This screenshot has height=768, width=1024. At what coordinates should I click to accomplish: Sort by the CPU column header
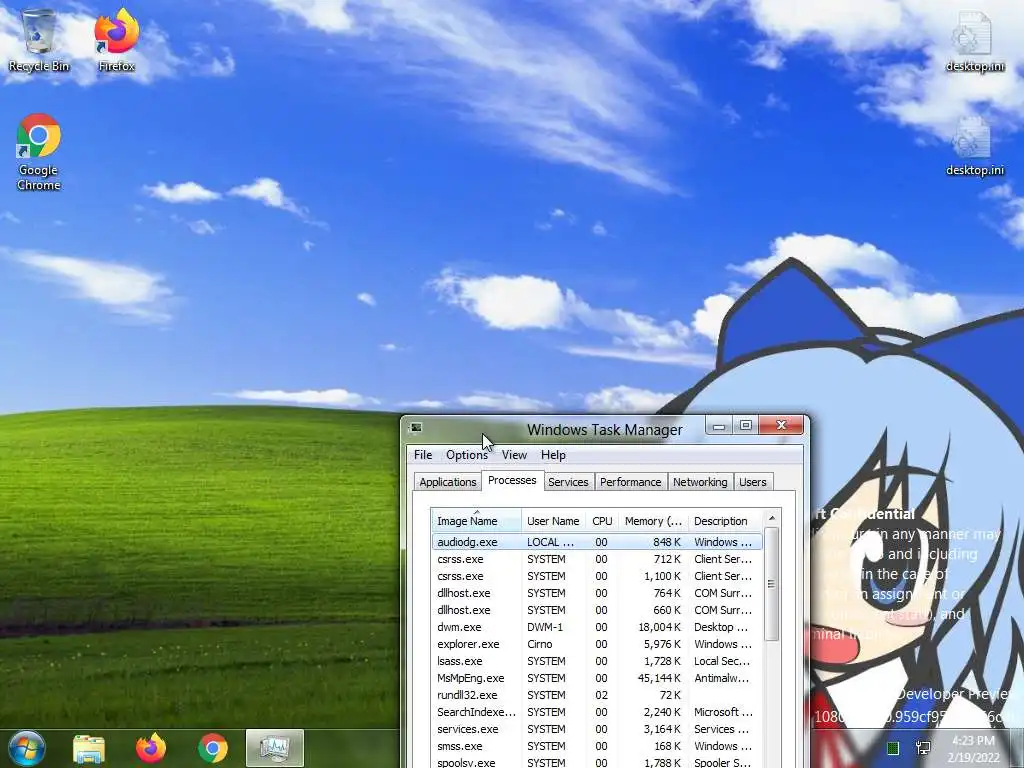[602, 520]
